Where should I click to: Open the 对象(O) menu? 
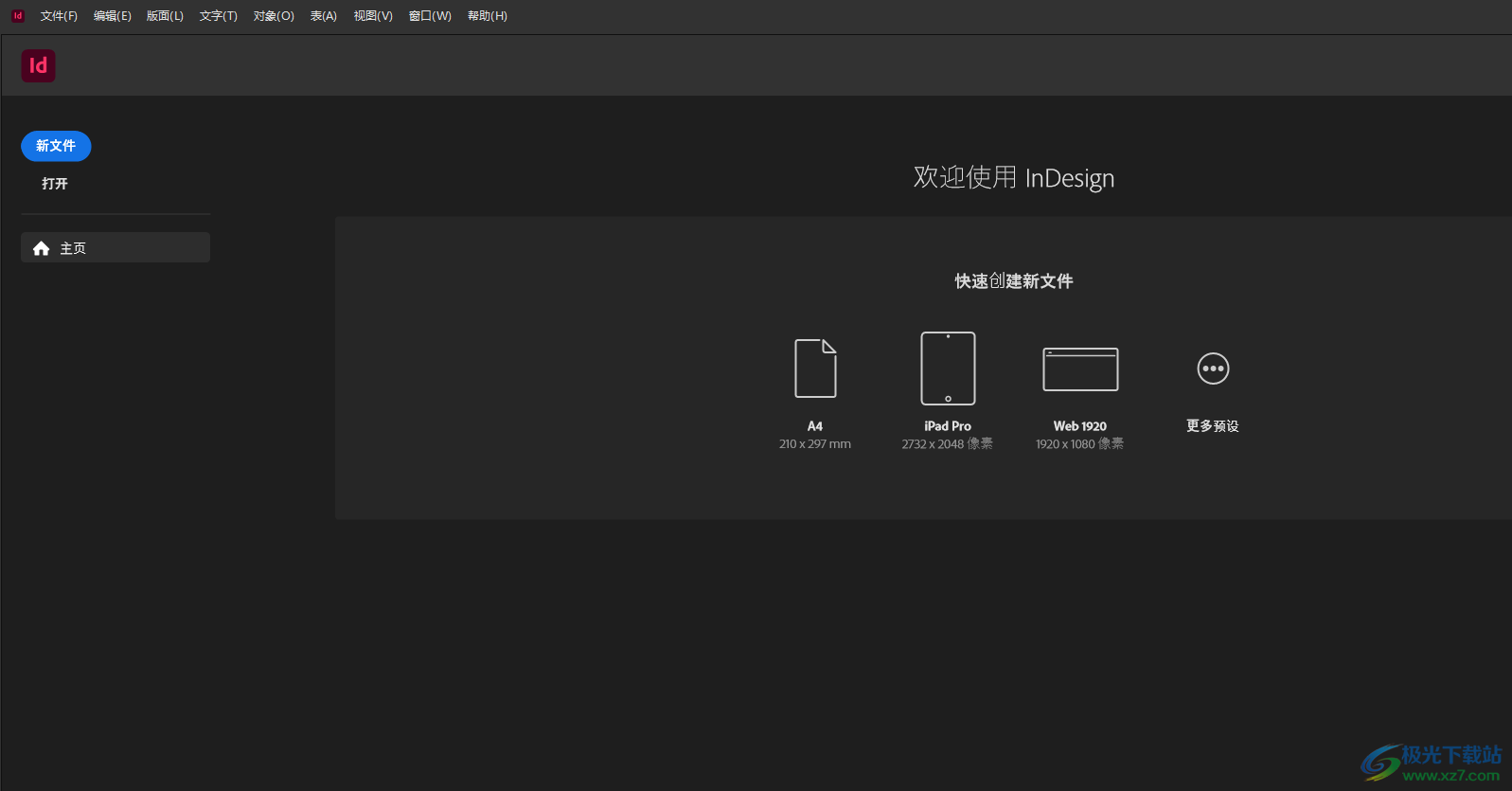tap(274, 16)
